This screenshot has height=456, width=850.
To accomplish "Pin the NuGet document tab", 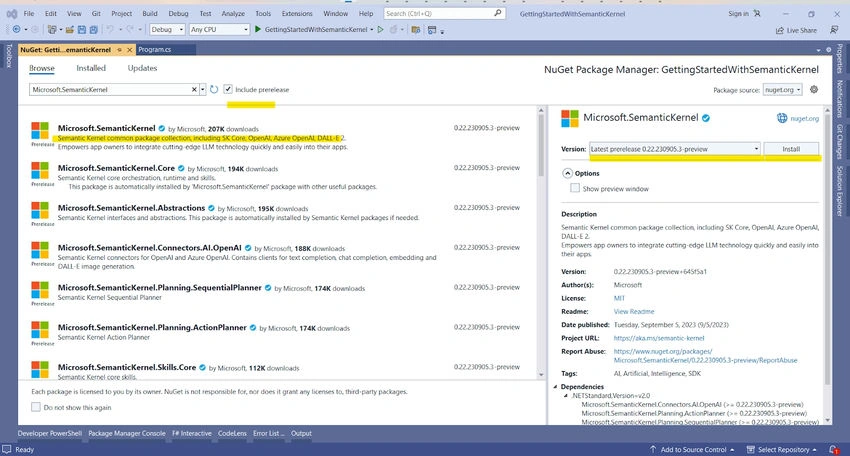I will [x=119, y=50].
